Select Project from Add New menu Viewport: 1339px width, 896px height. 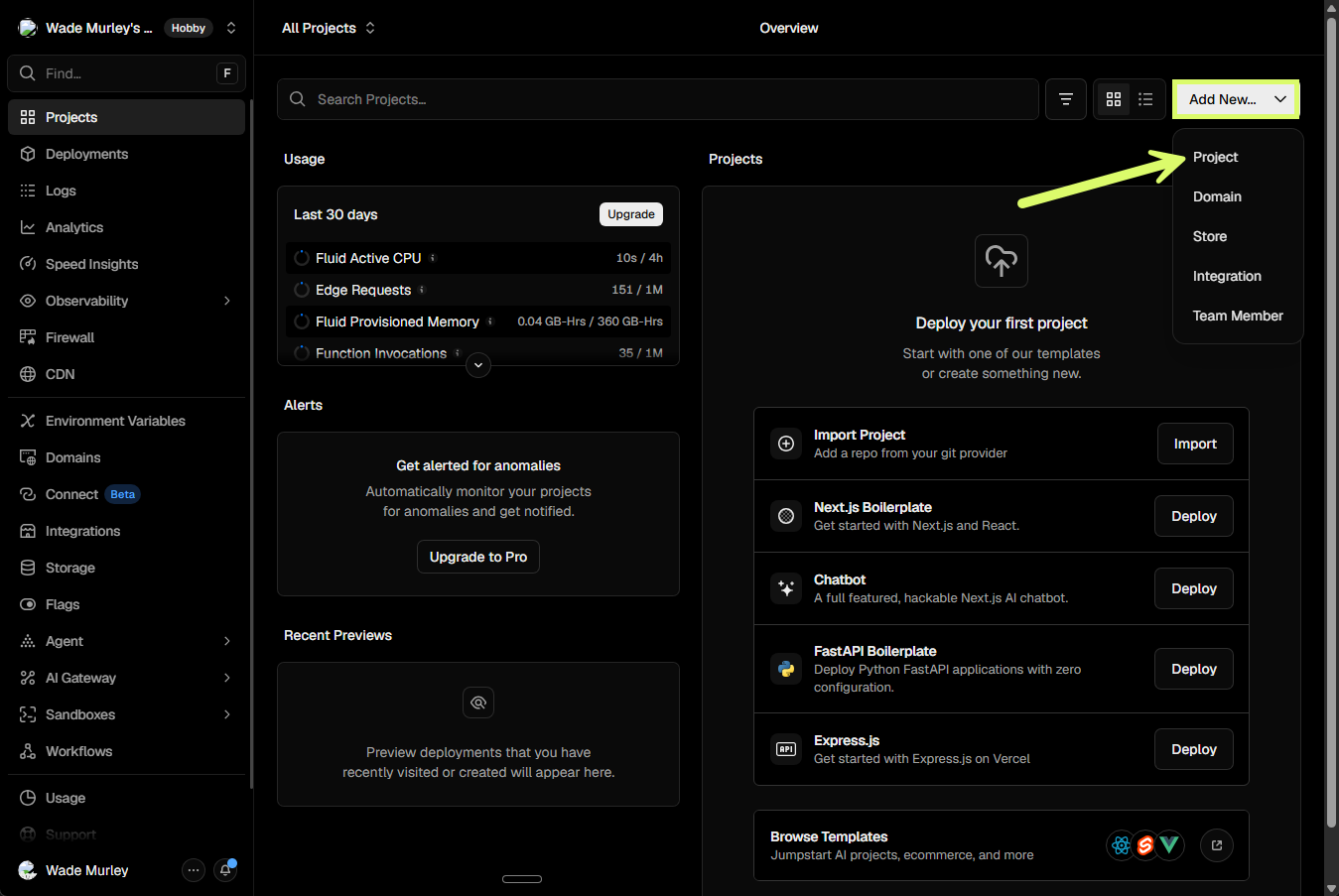click(x=1238, y=157)
